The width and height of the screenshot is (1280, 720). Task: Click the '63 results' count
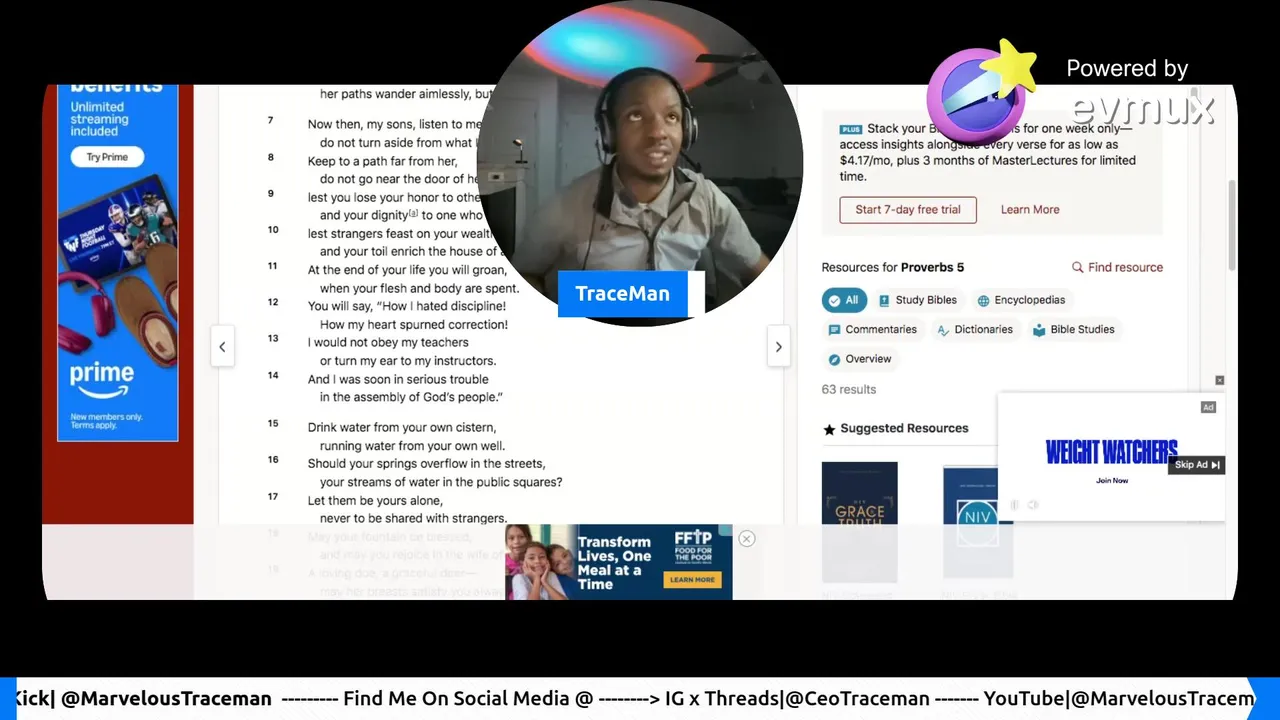click(x=849, y=390)
